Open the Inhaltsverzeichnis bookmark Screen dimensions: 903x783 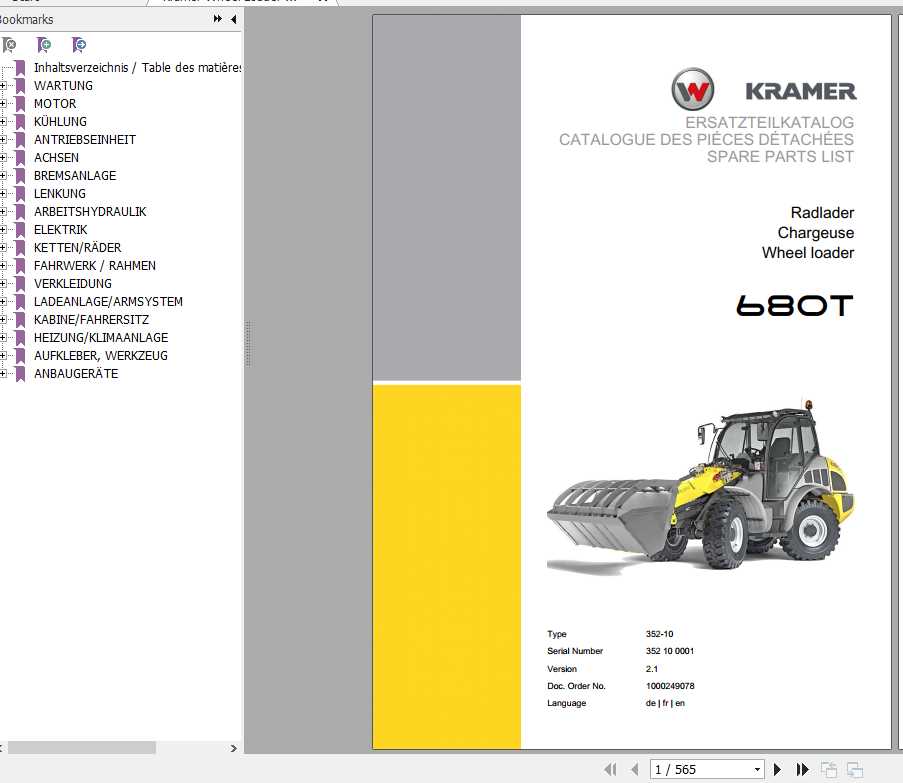(137, 67)
